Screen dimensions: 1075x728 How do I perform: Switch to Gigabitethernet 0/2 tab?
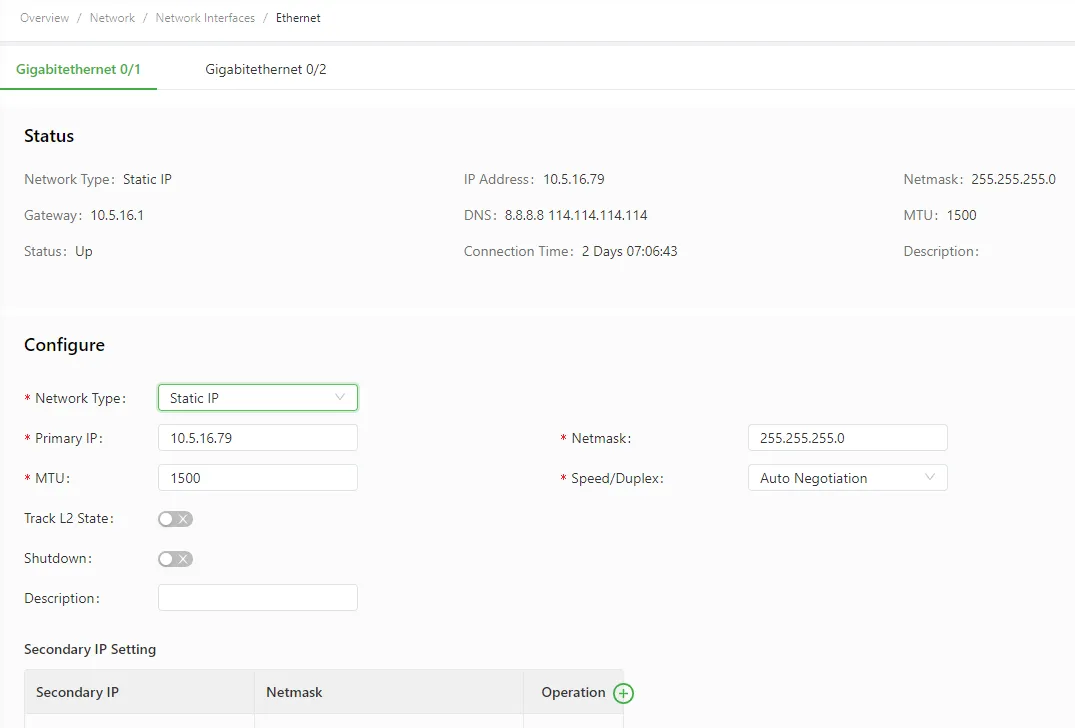(265, 69)
